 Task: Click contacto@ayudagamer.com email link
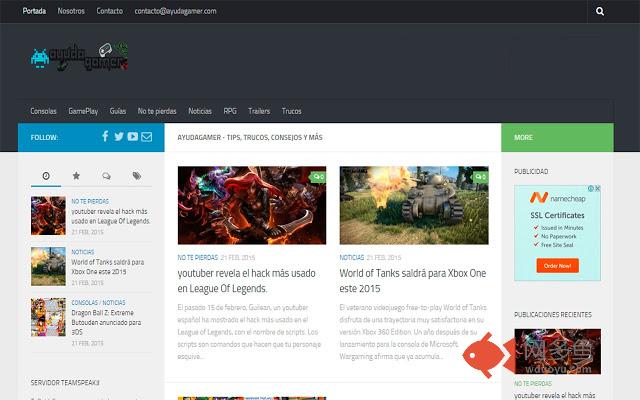[176, 11]
